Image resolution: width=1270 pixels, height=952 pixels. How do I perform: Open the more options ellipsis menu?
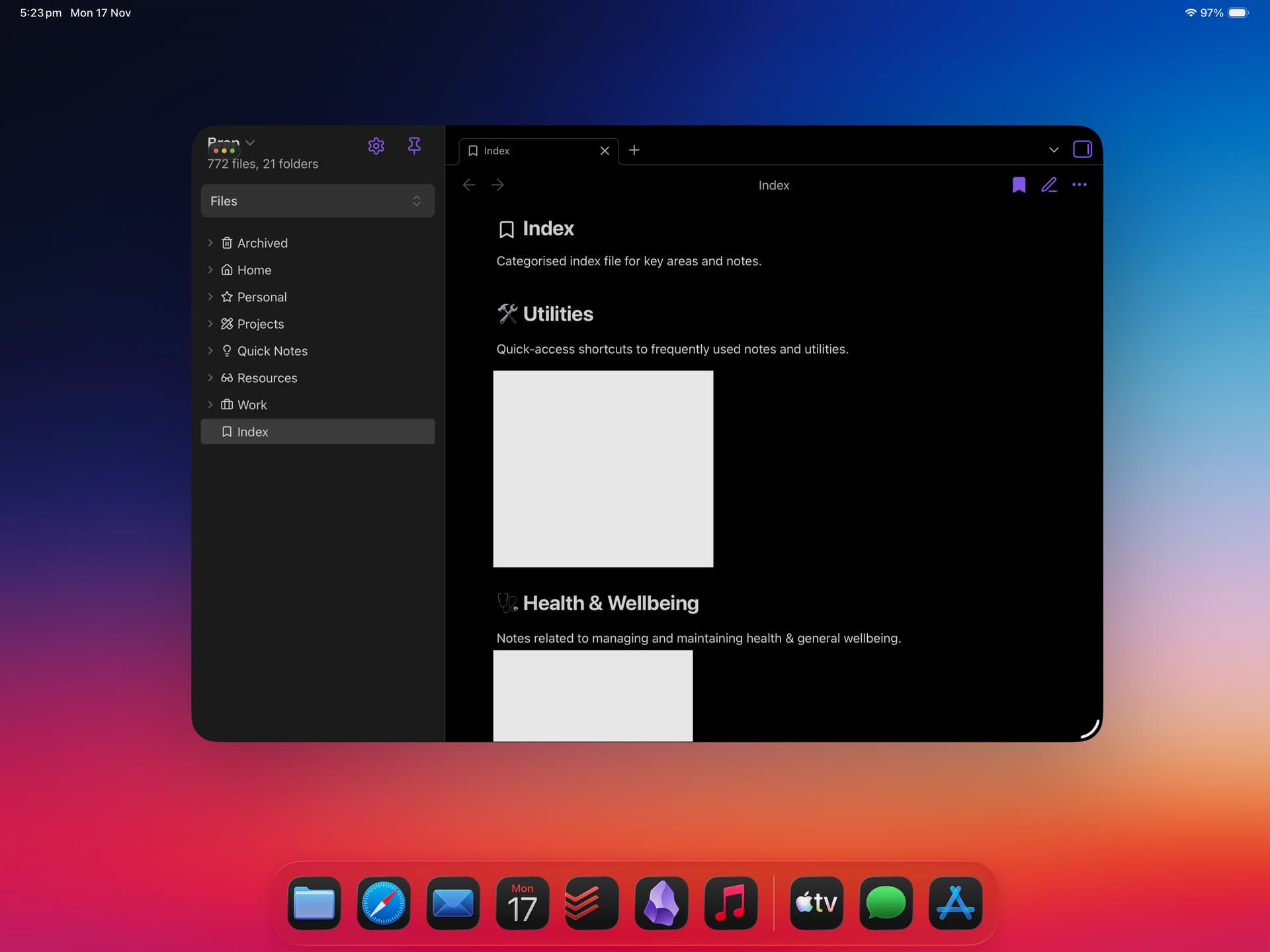(x=1079, y=185)
